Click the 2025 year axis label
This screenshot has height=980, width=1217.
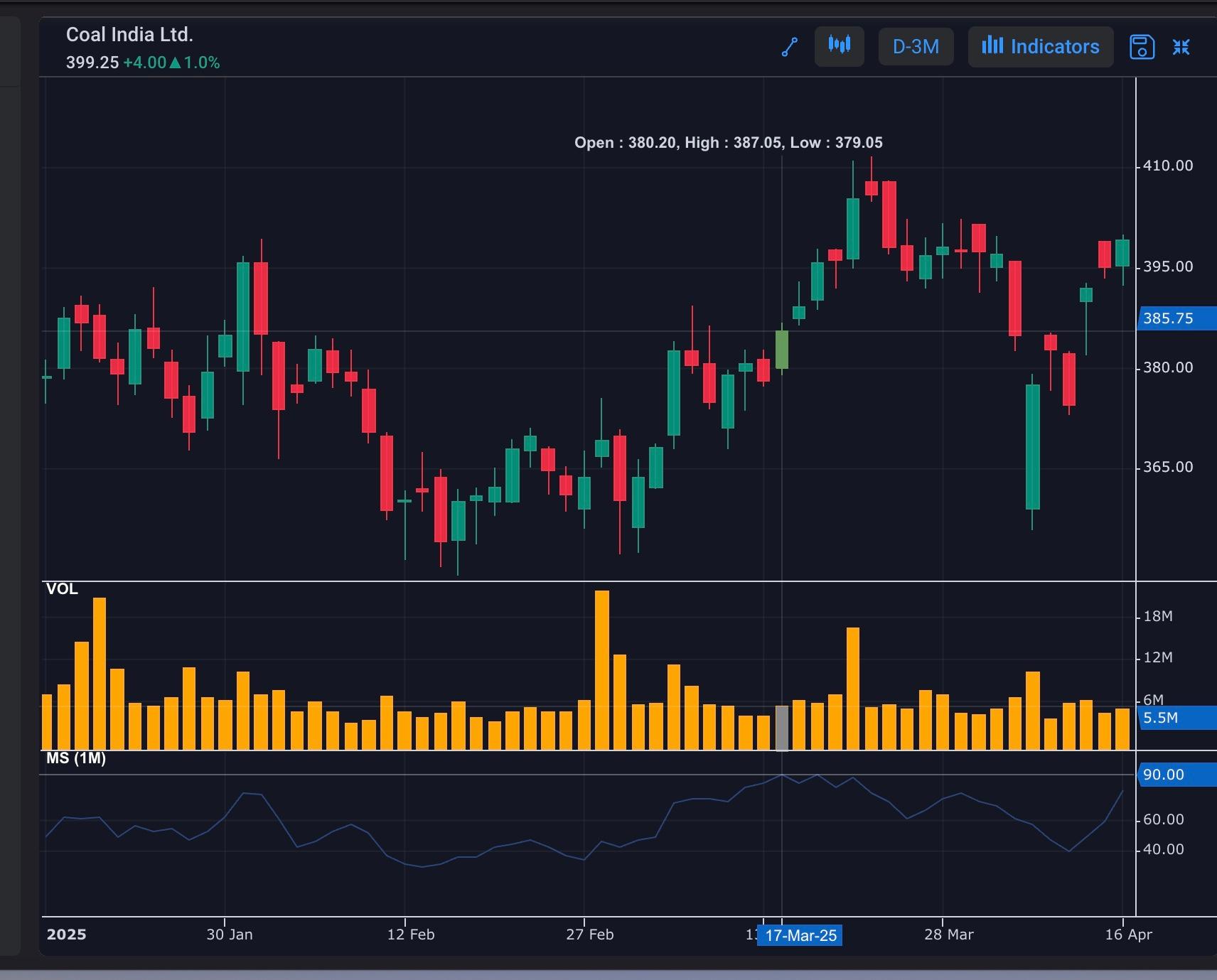click(x=66, y=935)
